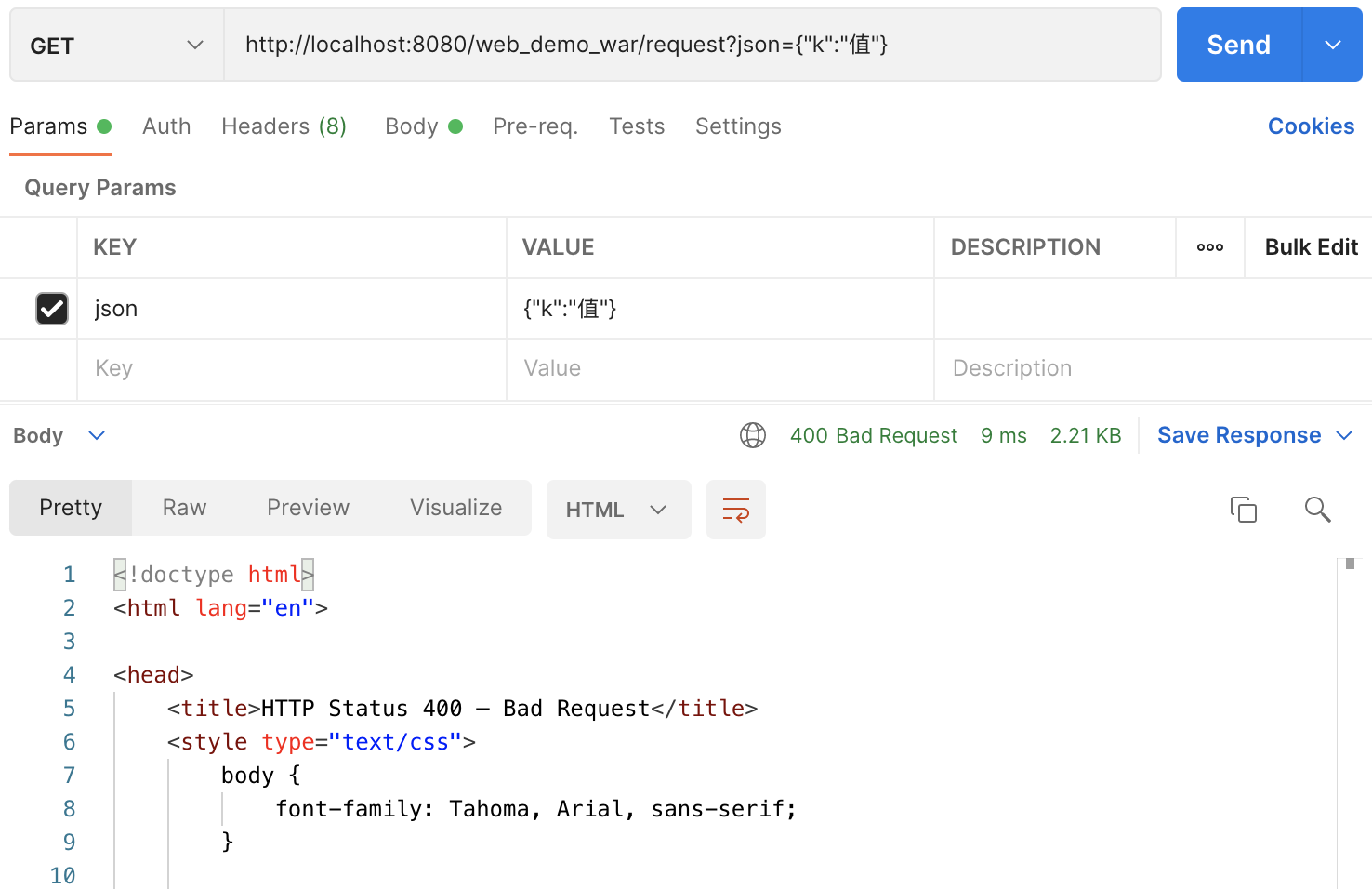
Task: Toggle word wrap in response view
Action: (735, 510)
